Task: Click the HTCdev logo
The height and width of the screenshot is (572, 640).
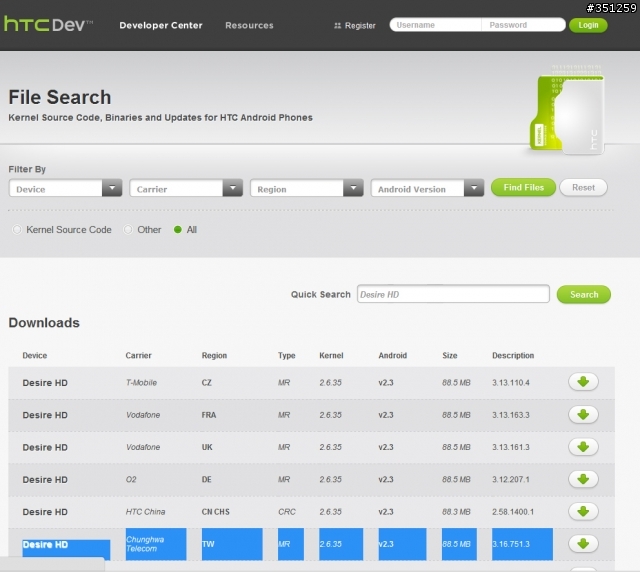Action: click(48, 24)
